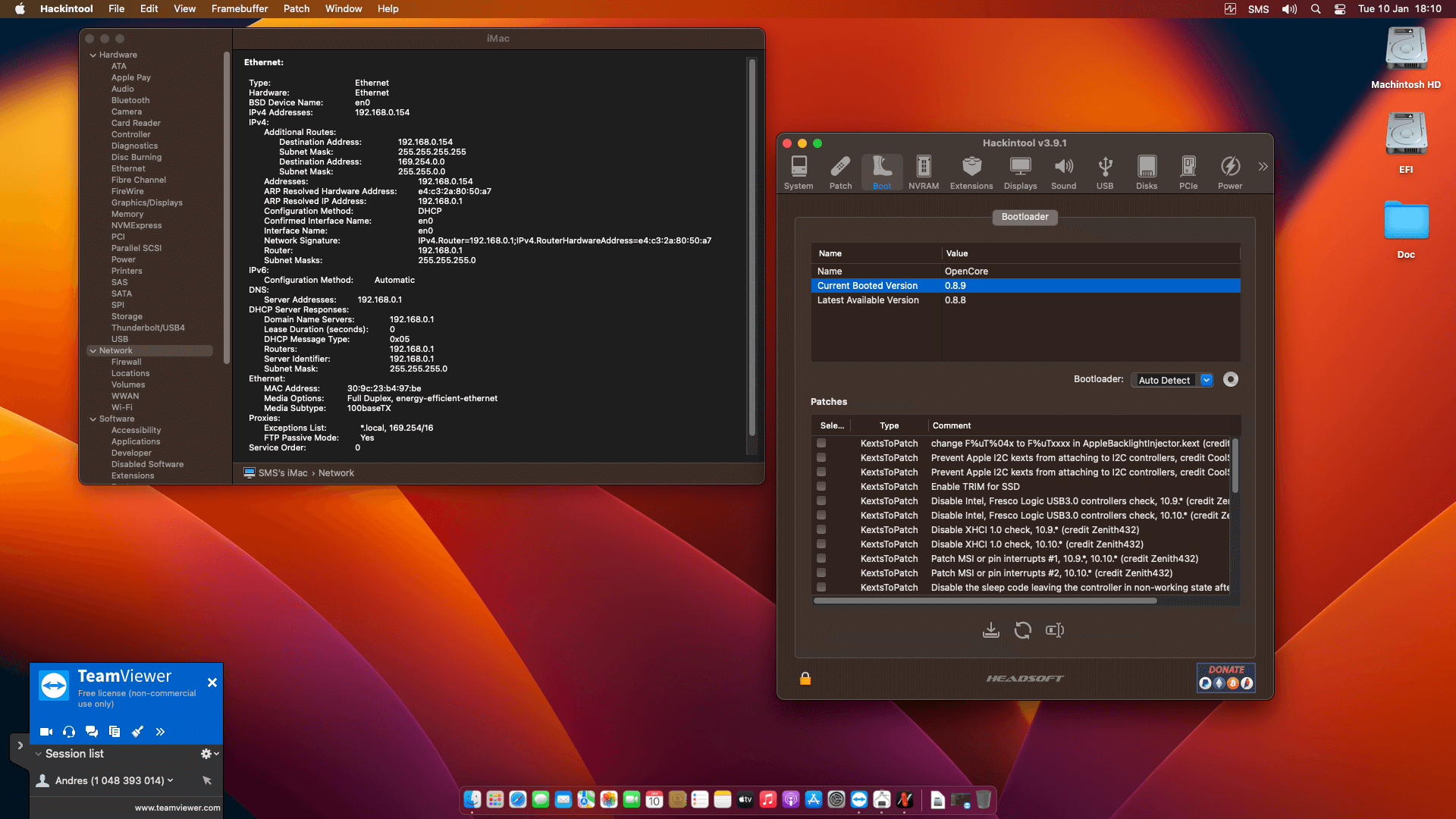Click the horizontal scrollbar under the Patches list
The image size is (1456, 819).
click(985, 601)
